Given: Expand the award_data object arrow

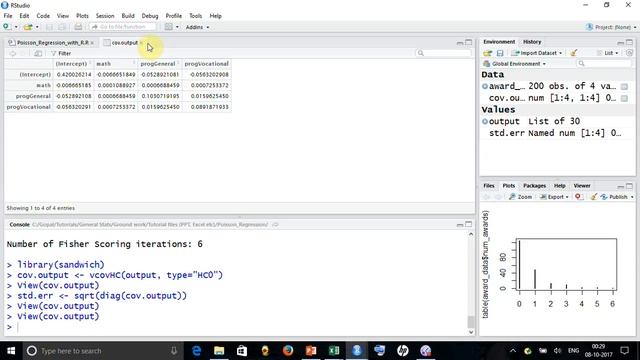Looking at the screenshot, I should pos(484,87).
